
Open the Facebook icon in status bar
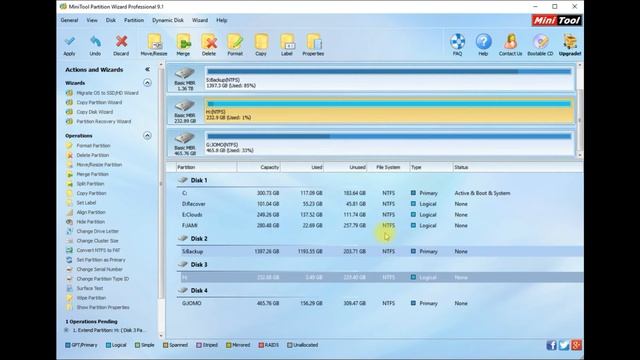(551, 345)
